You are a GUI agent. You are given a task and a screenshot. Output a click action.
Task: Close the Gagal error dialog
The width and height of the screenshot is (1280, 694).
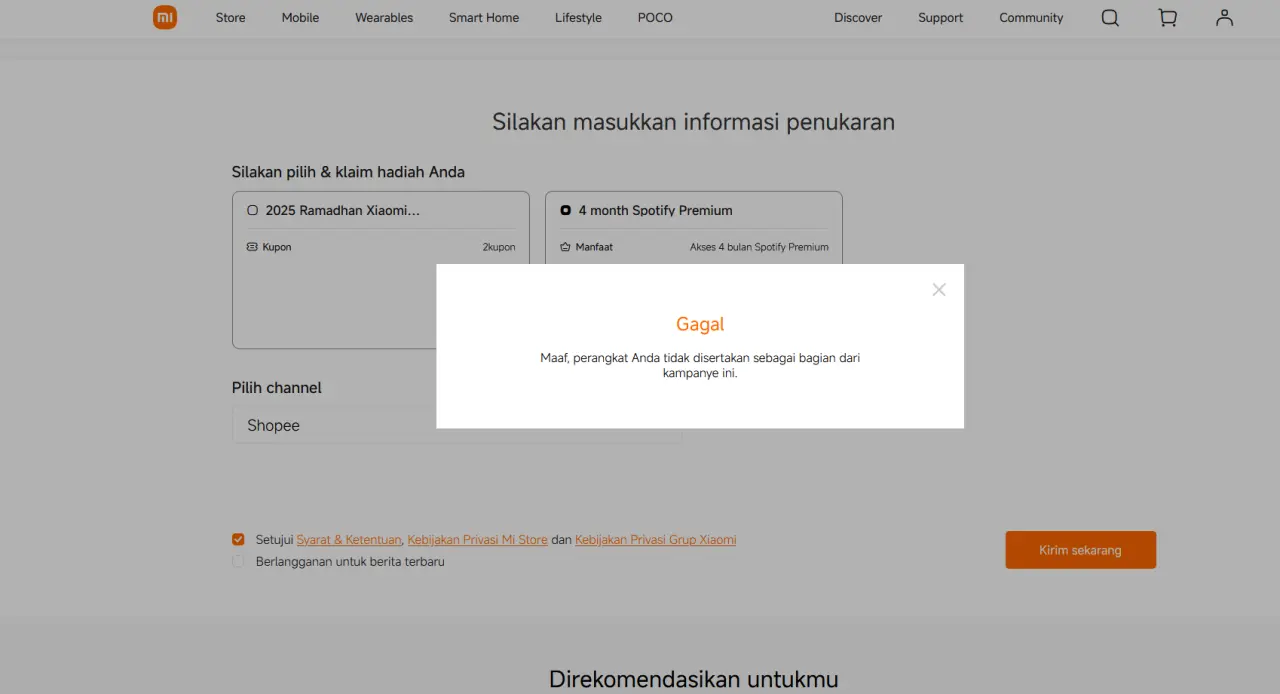938,289
